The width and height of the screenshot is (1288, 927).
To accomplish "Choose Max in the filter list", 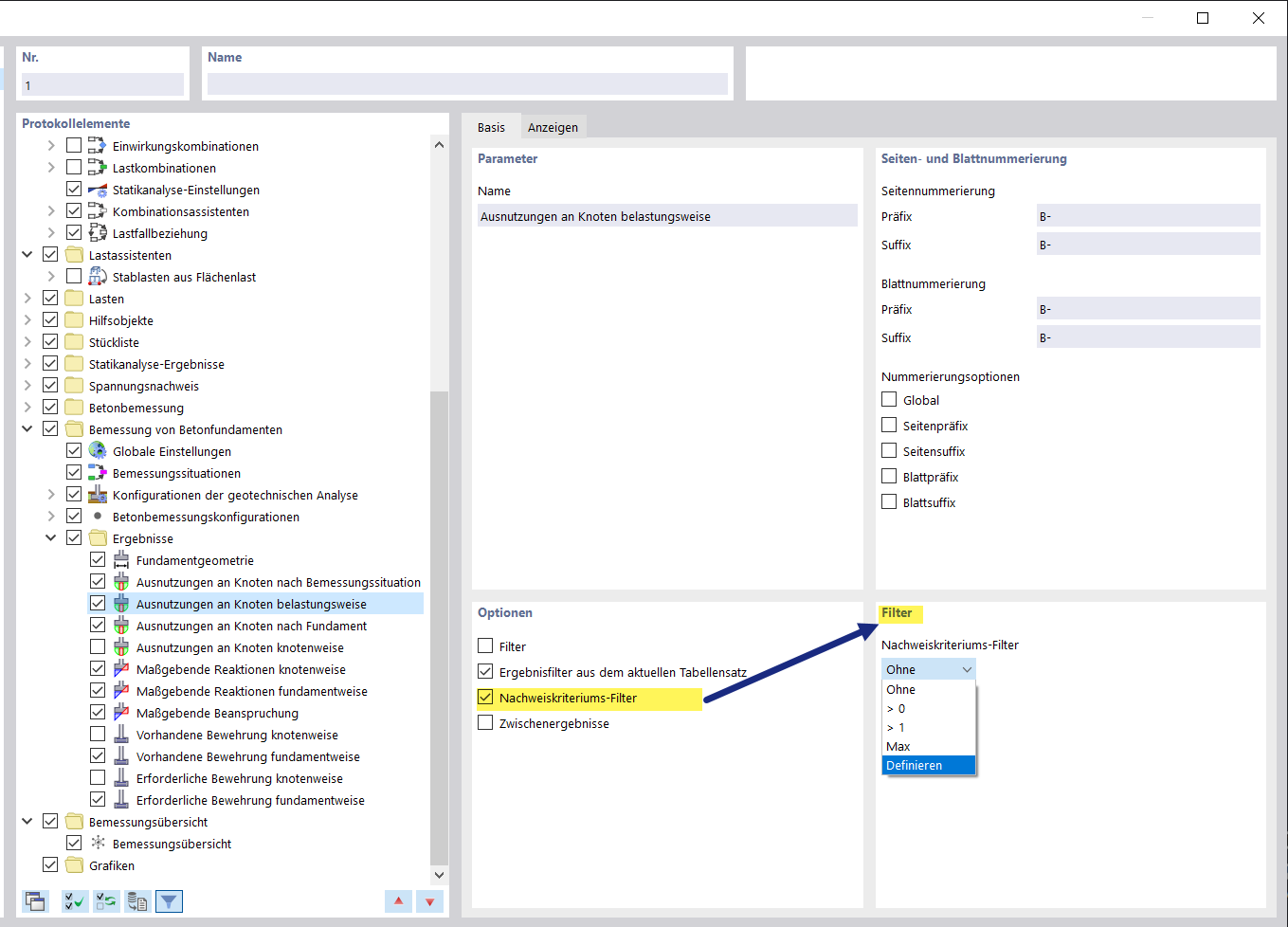I will click(929, 747).
